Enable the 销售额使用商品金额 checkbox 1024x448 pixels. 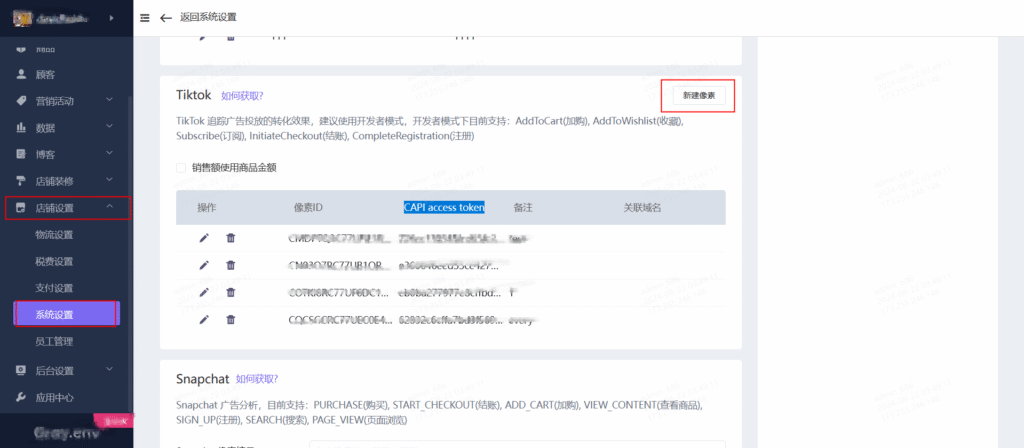[x=181, y=168]
